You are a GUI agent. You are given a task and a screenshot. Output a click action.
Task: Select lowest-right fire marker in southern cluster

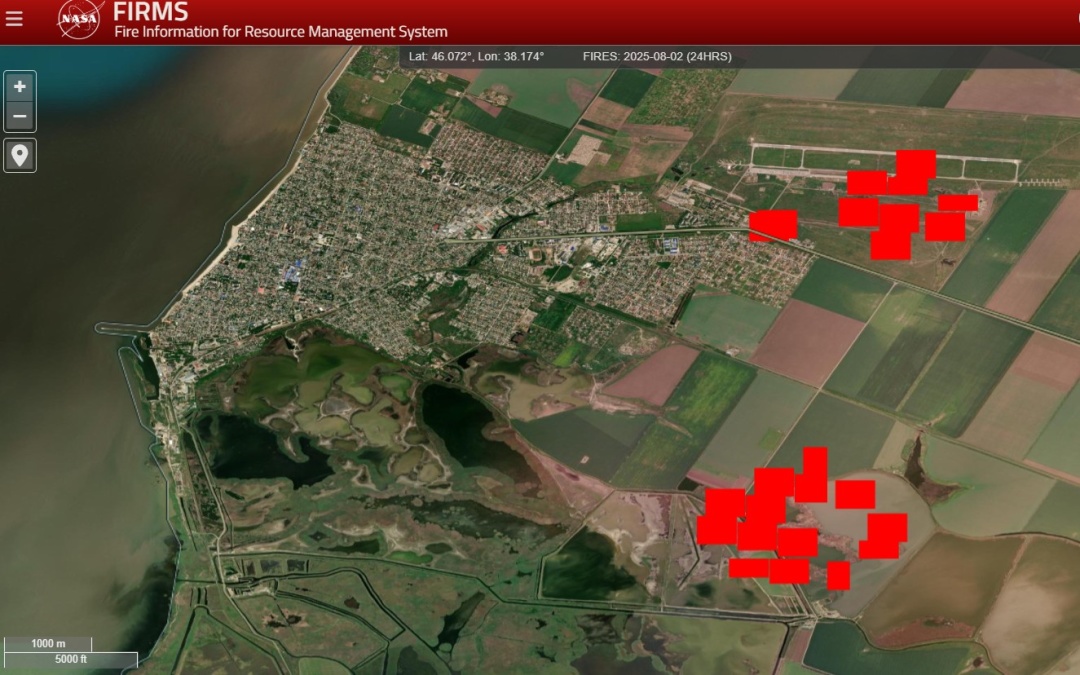(x=838, y=576)
